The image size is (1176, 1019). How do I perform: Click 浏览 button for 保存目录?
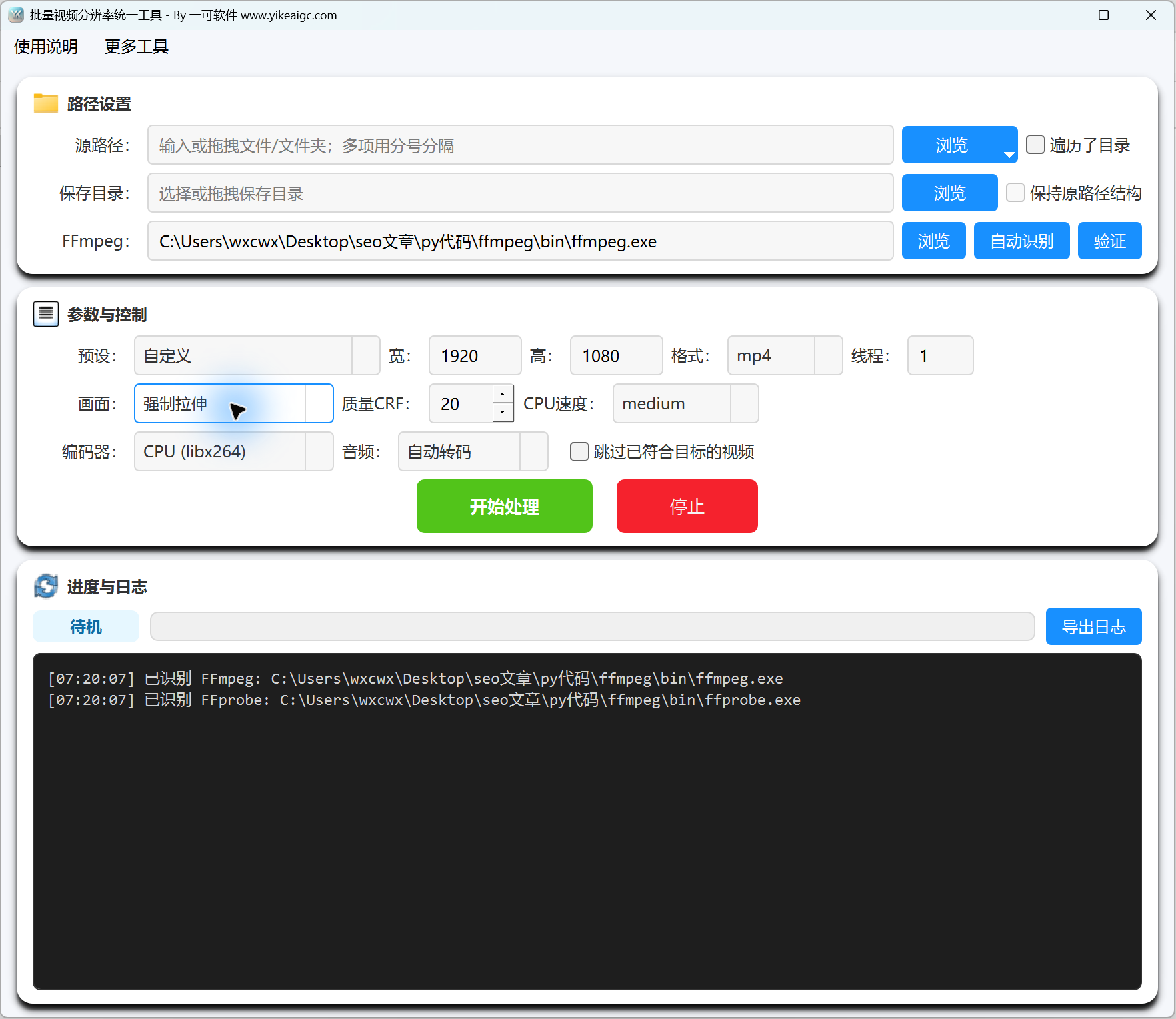(x=950, y=193)
